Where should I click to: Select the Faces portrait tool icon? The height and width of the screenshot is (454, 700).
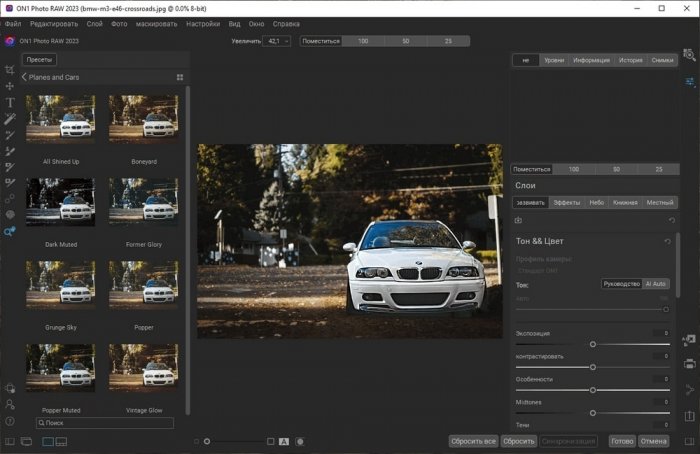[10, 215]
